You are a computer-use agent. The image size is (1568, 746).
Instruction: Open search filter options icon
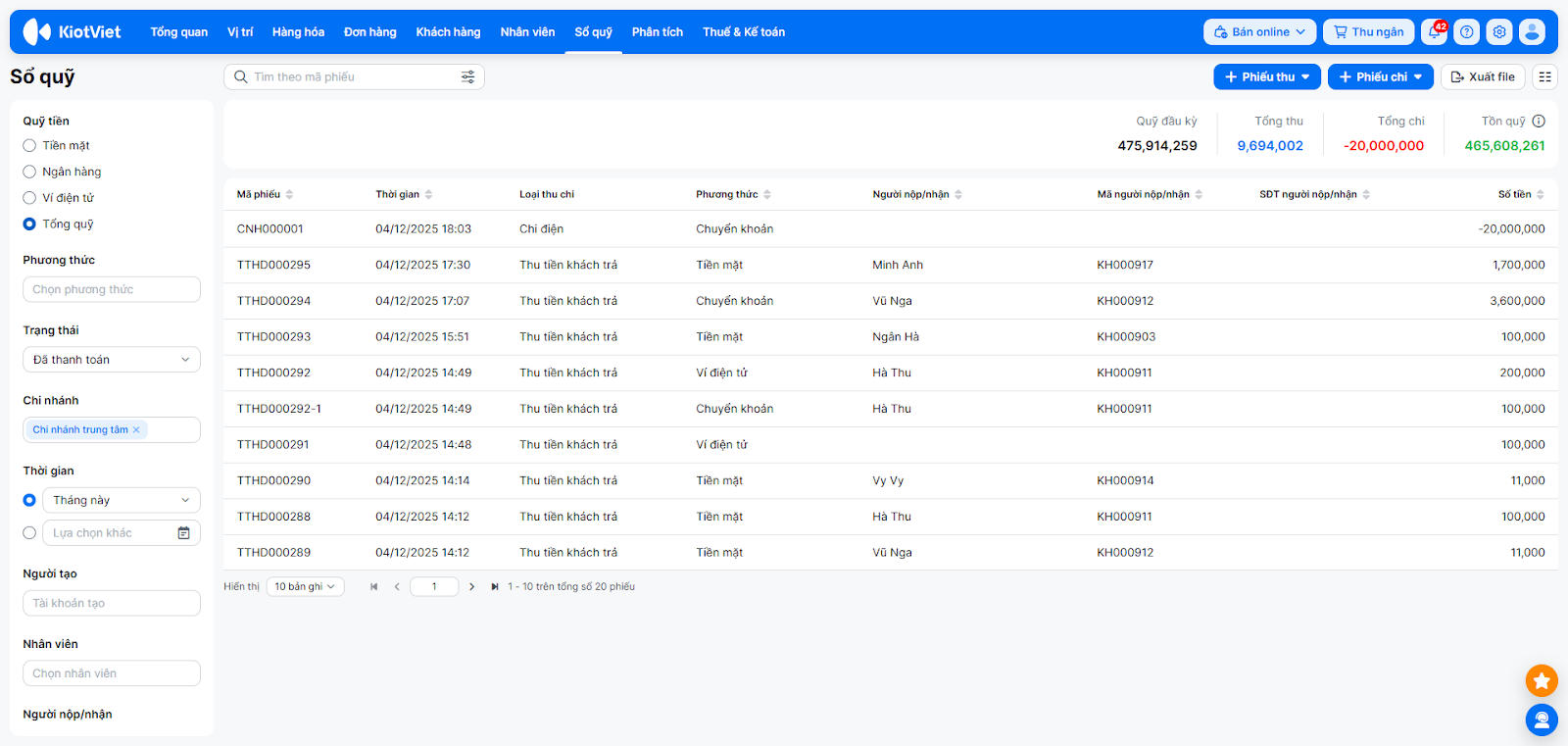pos(467,76)
